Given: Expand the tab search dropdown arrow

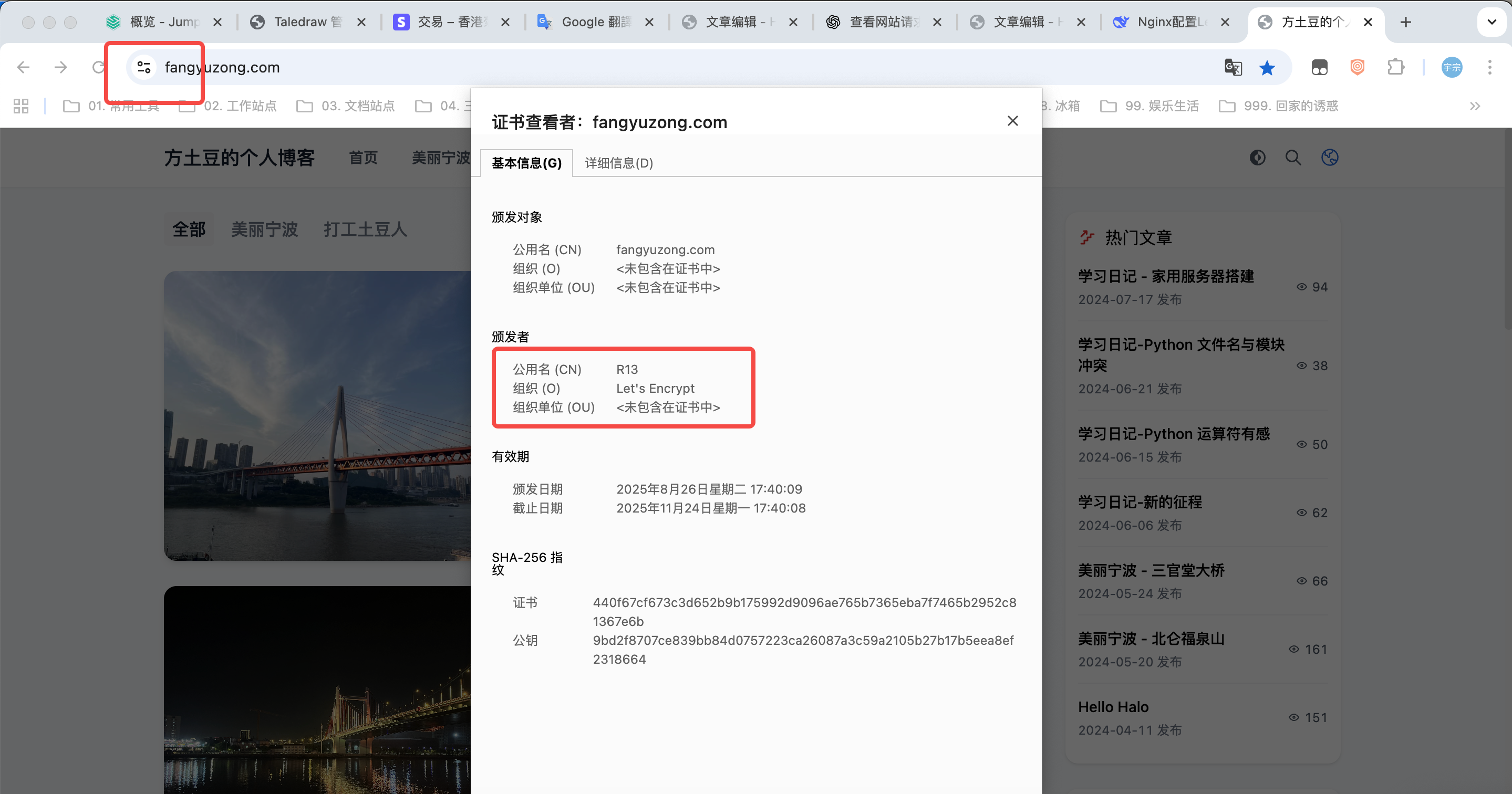Looking at the screenshot, I should (1492, 22).
